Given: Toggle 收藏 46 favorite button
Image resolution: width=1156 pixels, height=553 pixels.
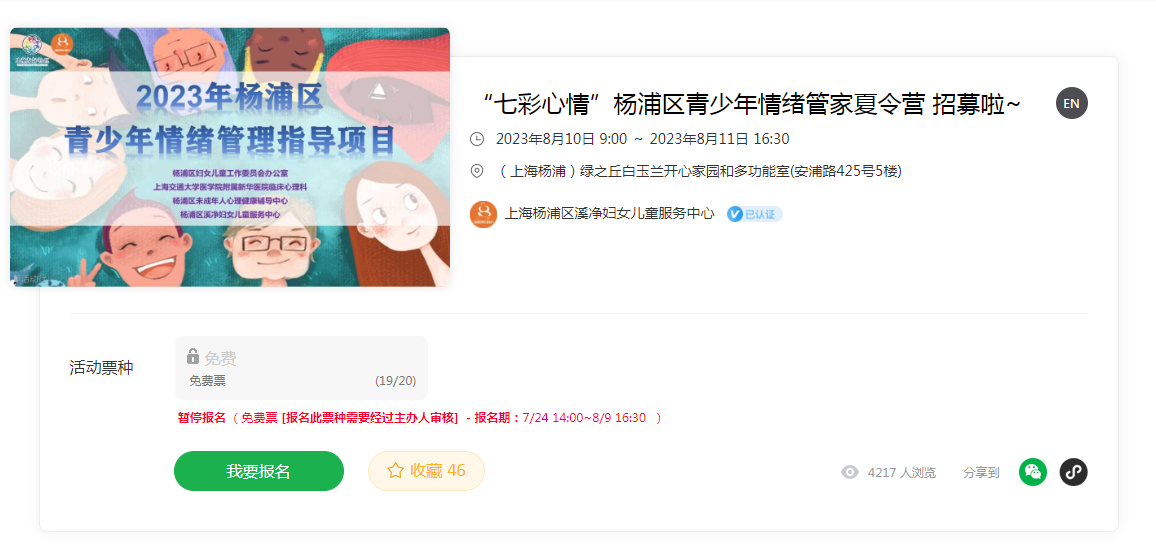Looking at the screenshot, I should [426, 470].
